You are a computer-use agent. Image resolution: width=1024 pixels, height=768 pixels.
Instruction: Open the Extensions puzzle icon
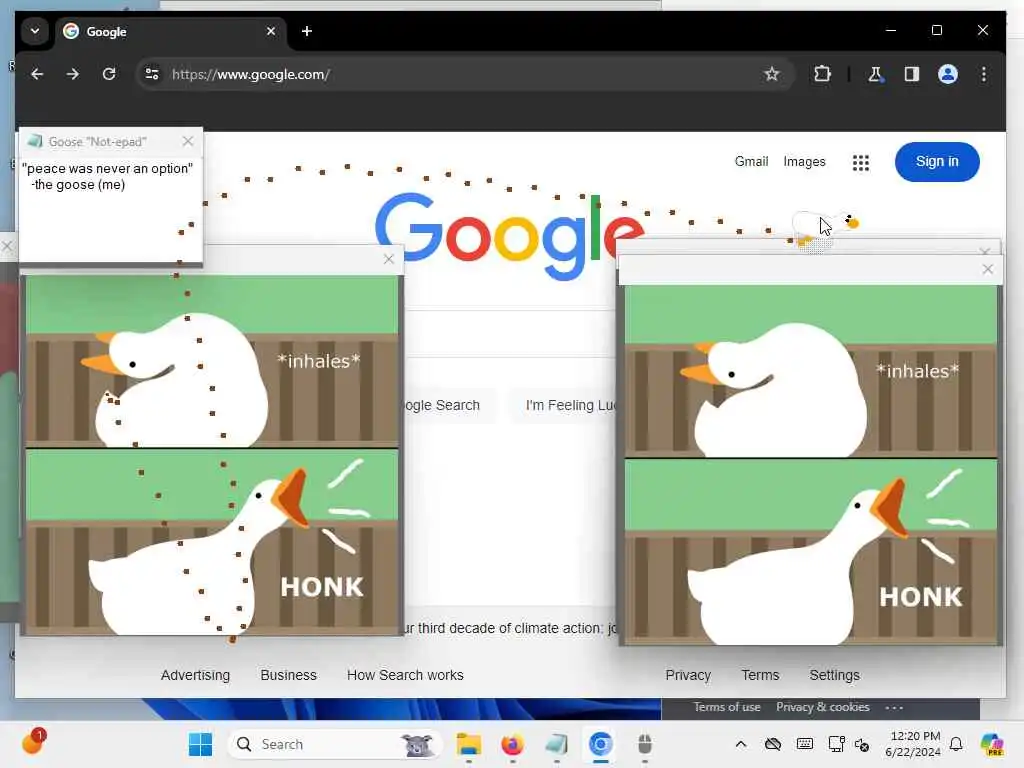(822, 74)
